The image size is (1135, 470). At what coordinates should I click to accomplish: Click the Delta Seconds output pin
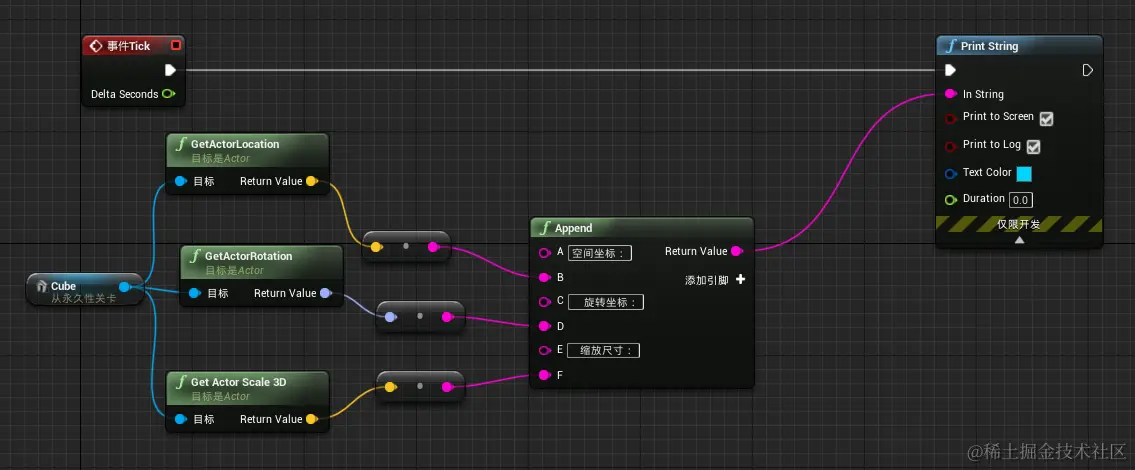coord(168,94)
